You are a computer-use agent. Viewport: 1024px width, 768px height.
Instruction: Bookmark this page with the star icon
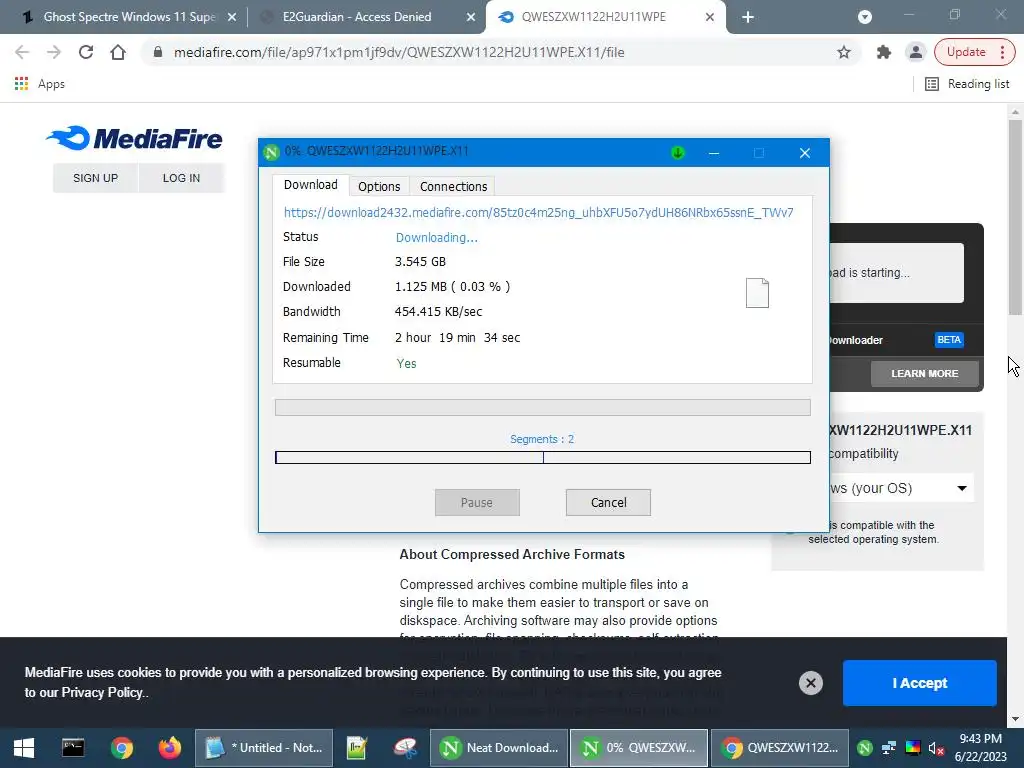tap(844, 52)
